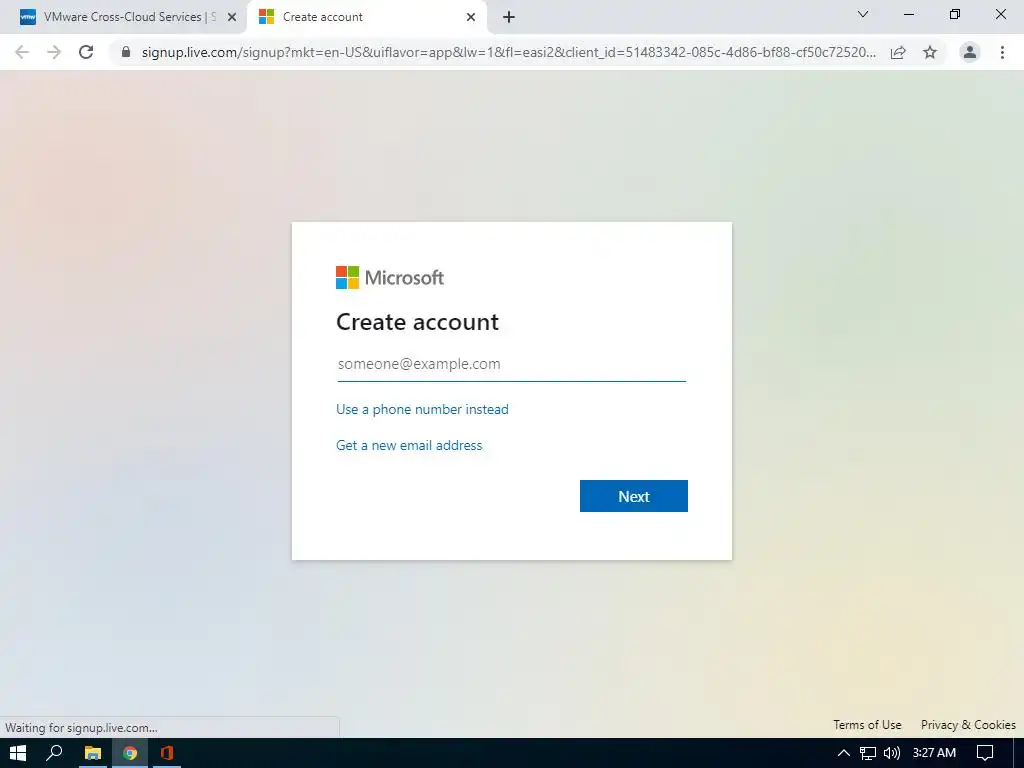Image resolution: width=1024 pixels, height=768 pixels.
Task: Open the network status tray icon
Action: pyautogui.click(x=867, y=753)
